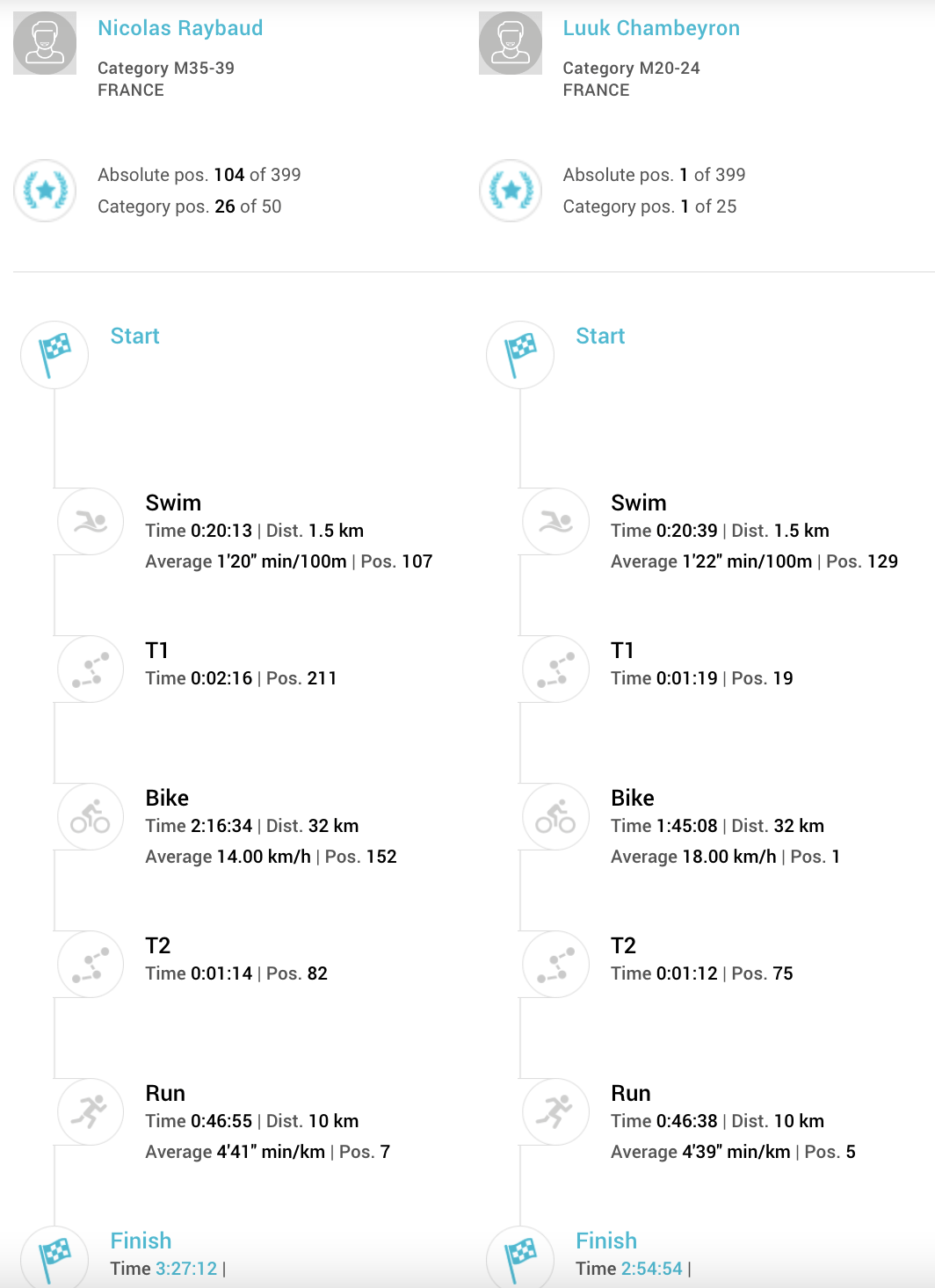Click Nicolas's Swim segment swimmer icon

[91, 522]
